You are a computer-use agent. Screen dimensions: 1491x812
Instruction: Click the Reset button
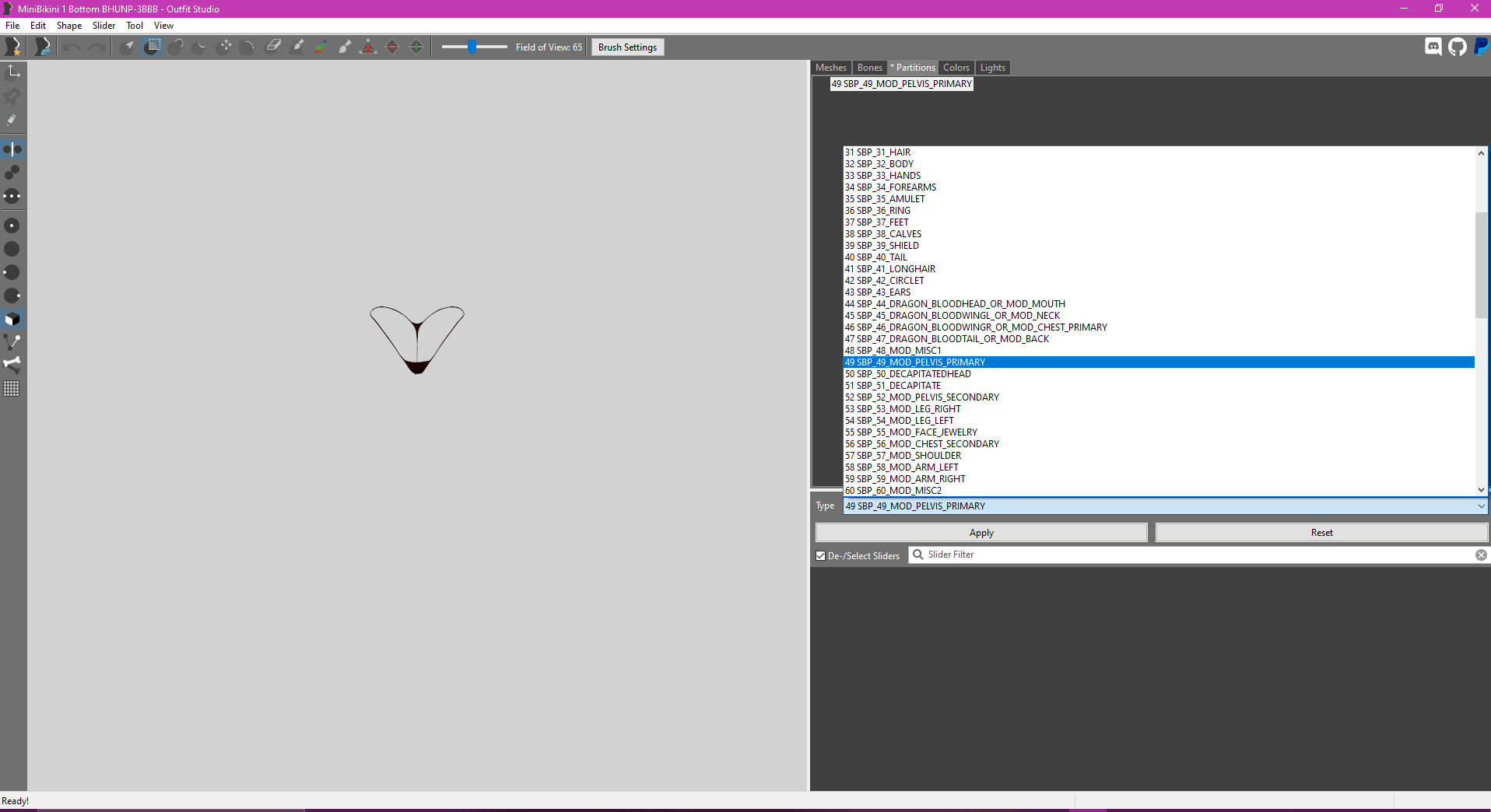[x=1321, y=533]
